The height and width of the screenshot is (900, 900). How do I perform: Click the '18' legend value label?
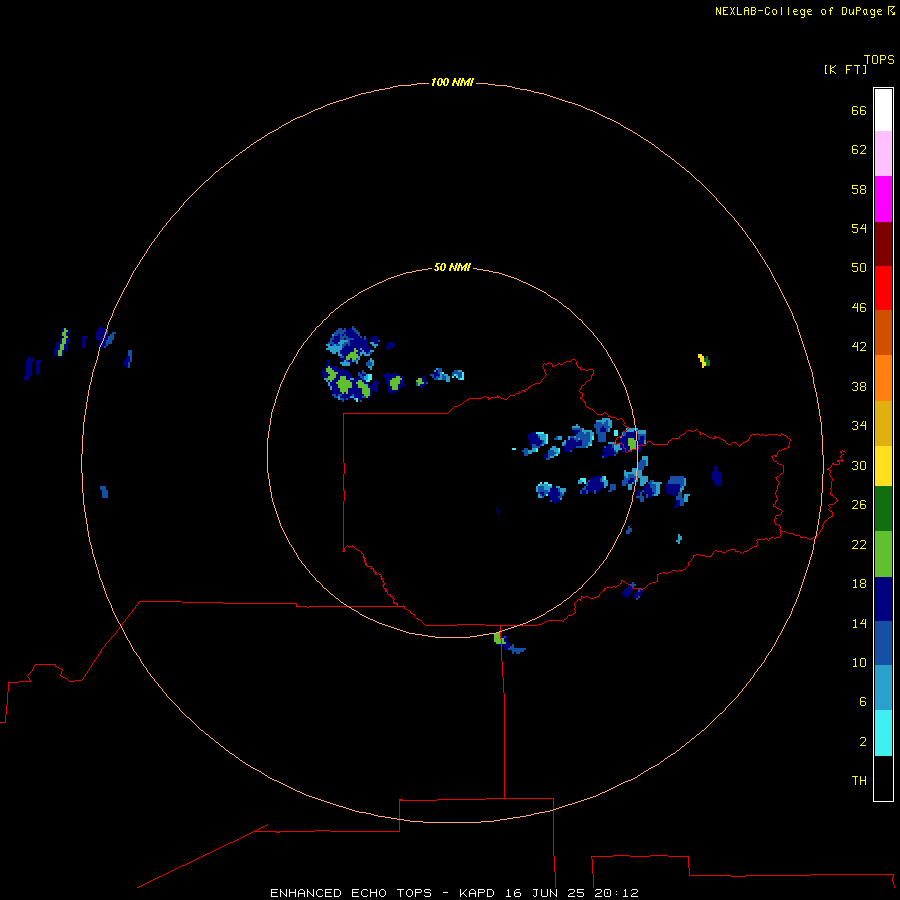tap(859, 584)
